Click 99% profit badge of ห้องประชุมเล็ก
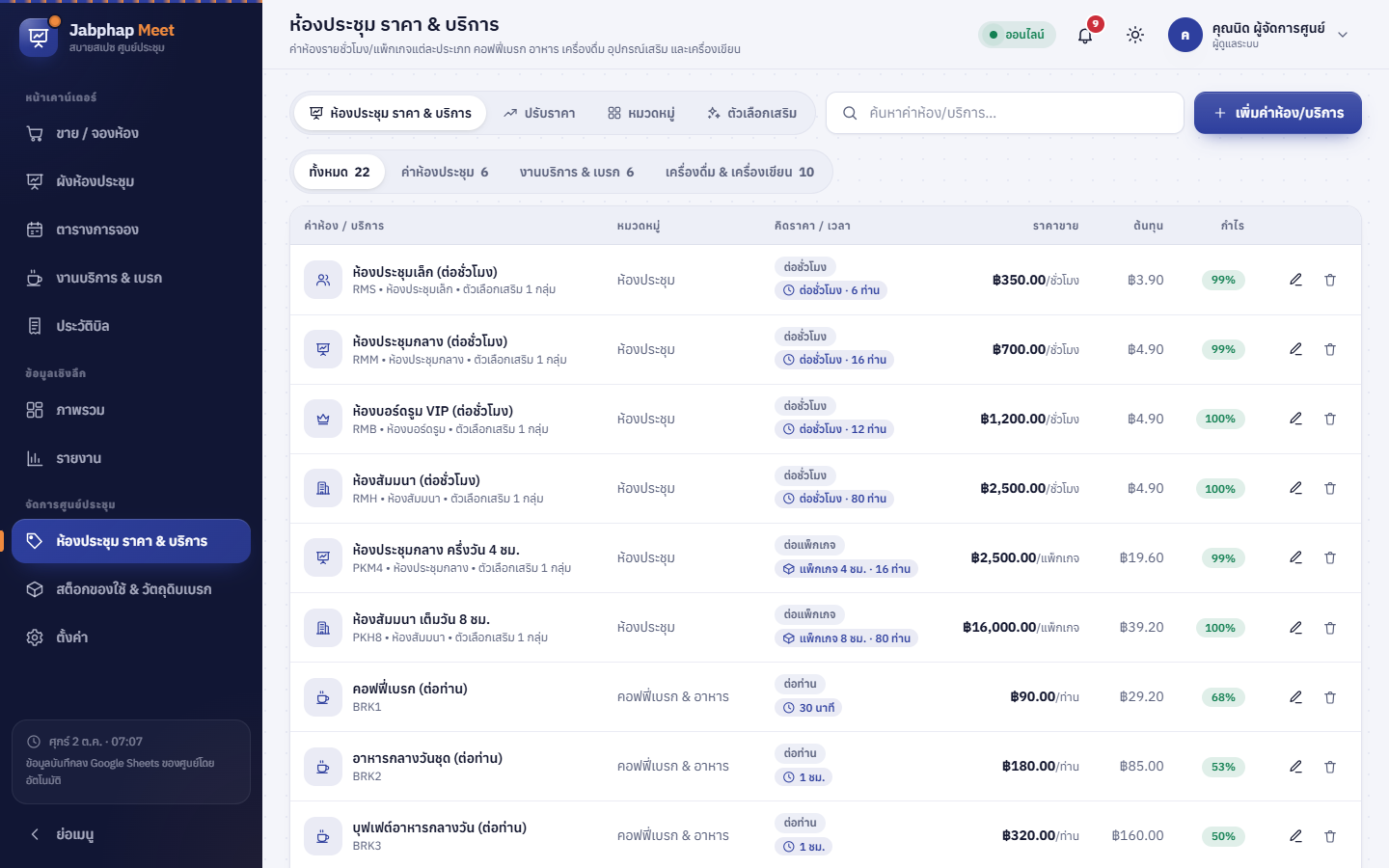This screenshot has height=868, width=1389. coord(1223,280)
